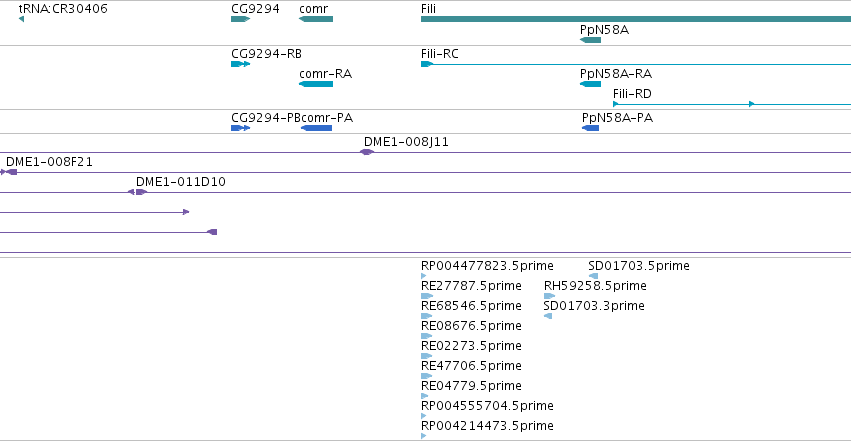Image resolution: width=851 pixels, height=441 pixels.
Task: Select the RE04779.5prime EST label
Action: 471,386
